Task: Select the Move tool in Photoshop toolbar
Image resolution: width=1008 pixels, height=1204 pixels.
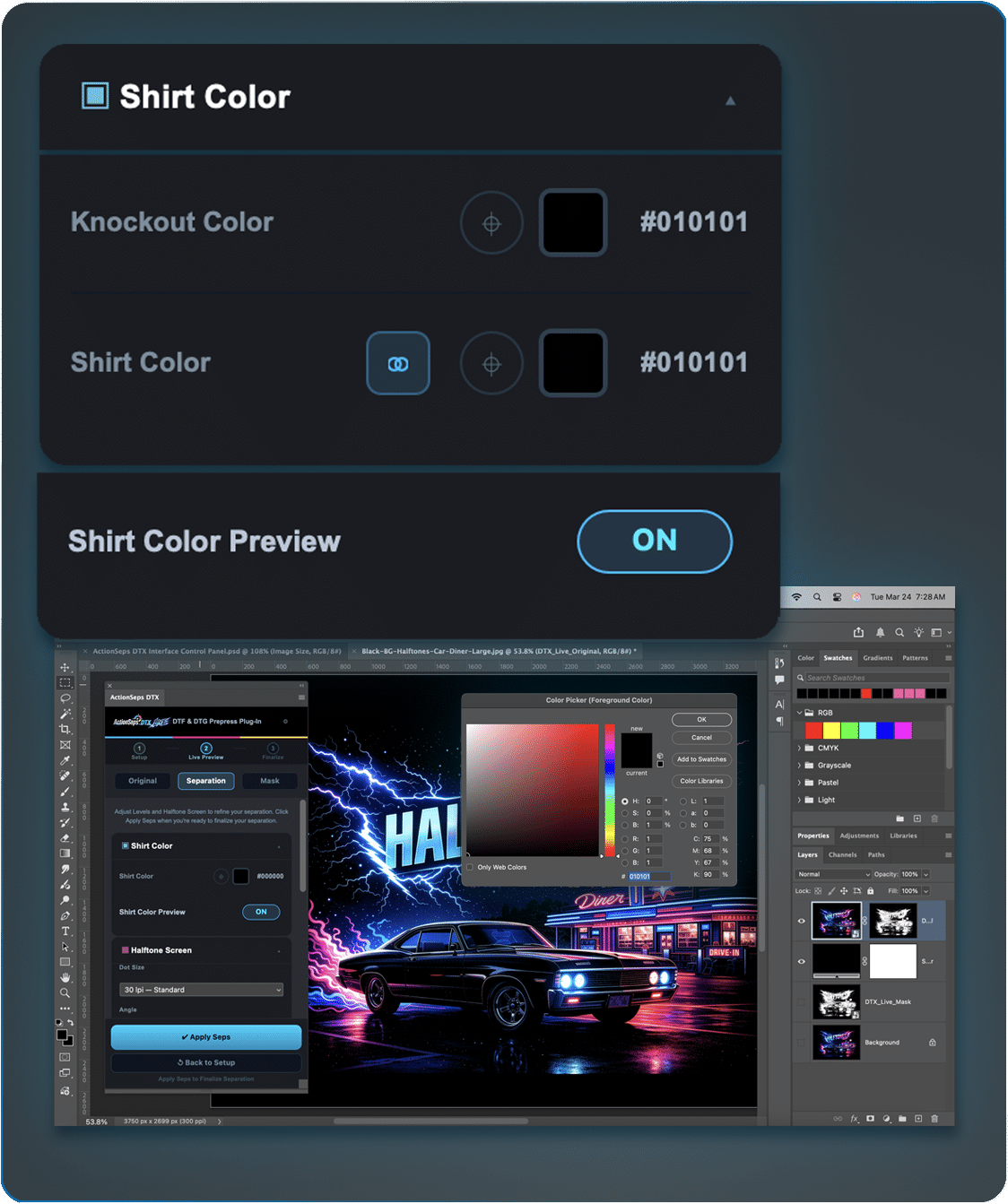Action: click(65, 667)
